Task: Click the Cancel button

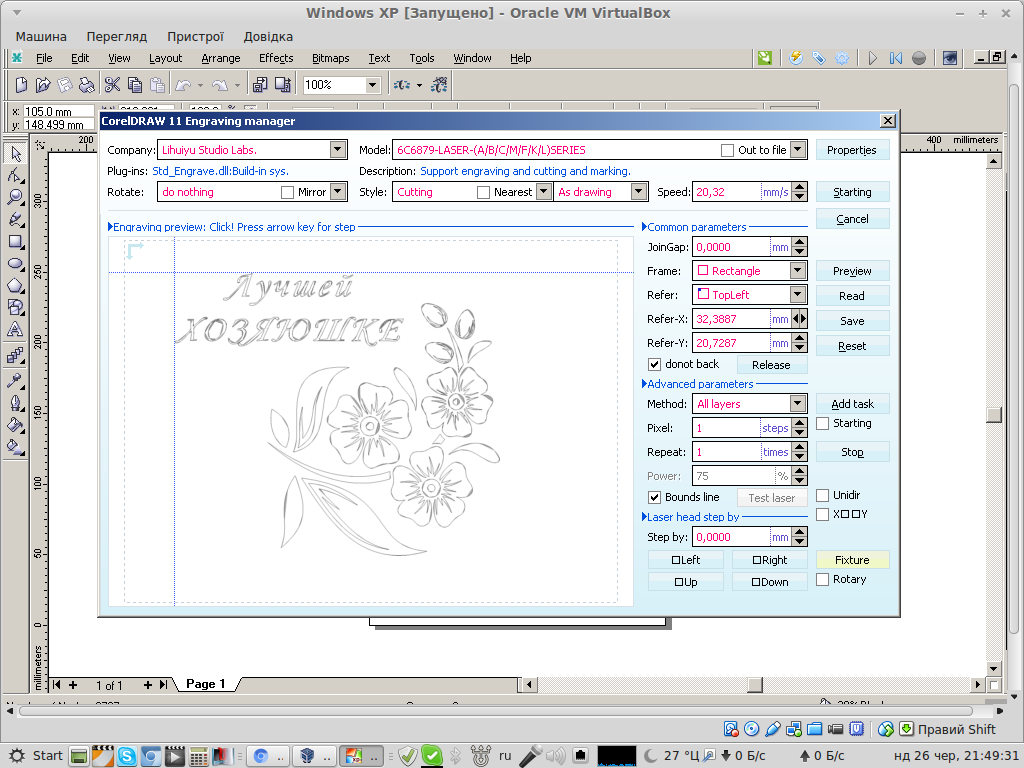Action: 852,219
